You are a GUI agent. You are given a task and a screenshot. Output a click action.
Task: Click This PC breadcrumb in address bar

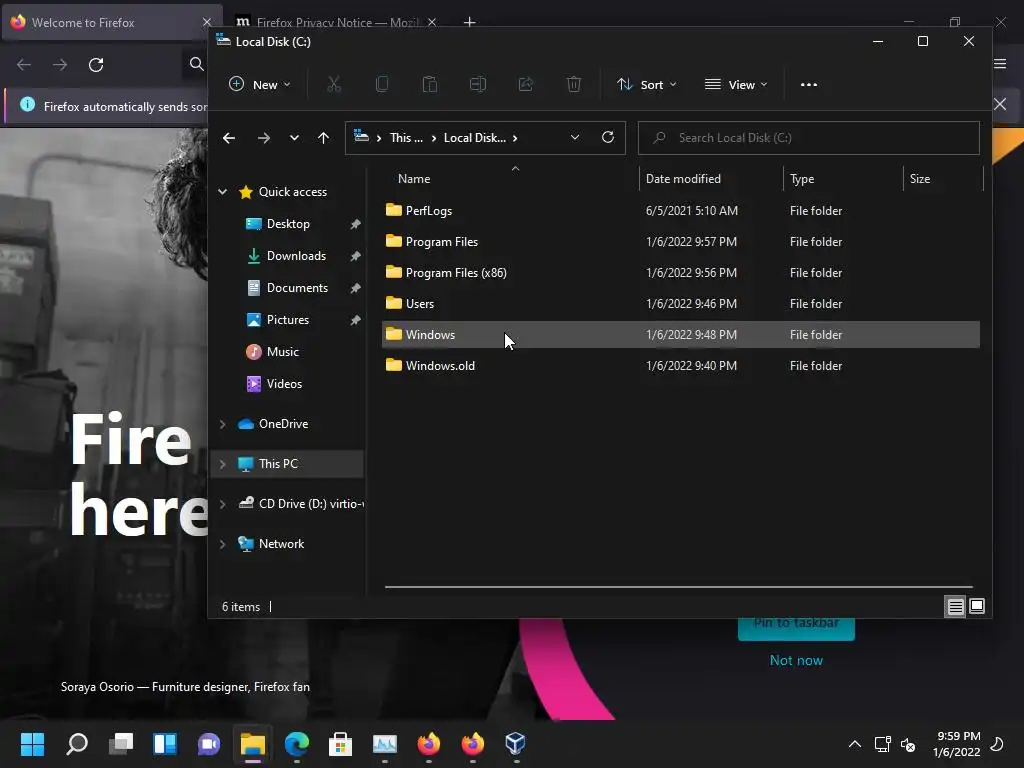pos(406,138)
